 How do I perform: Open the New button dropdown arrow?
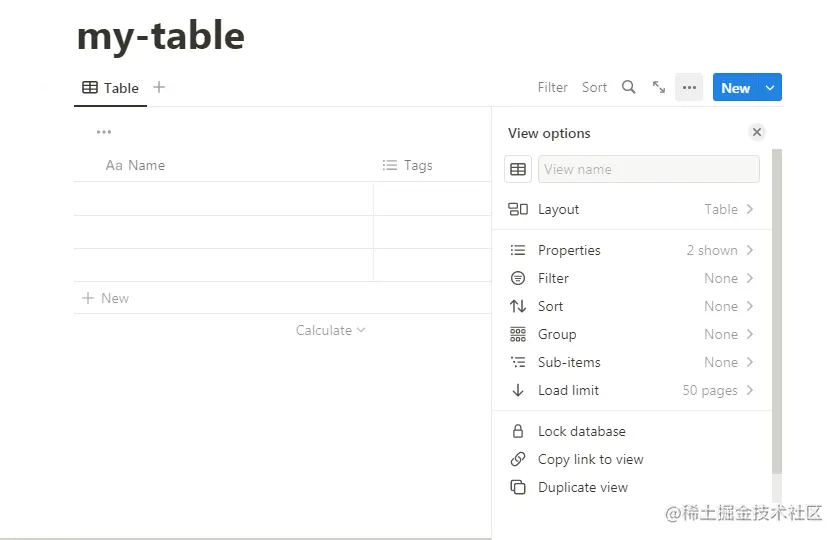click(770, 87)
